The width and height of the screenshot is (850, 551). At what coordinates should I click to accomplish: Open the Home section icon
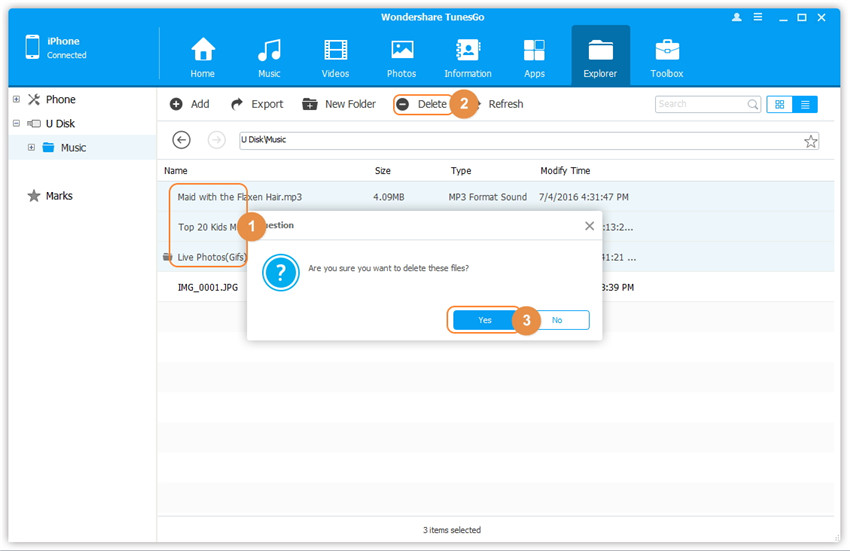tap(203, 50)
